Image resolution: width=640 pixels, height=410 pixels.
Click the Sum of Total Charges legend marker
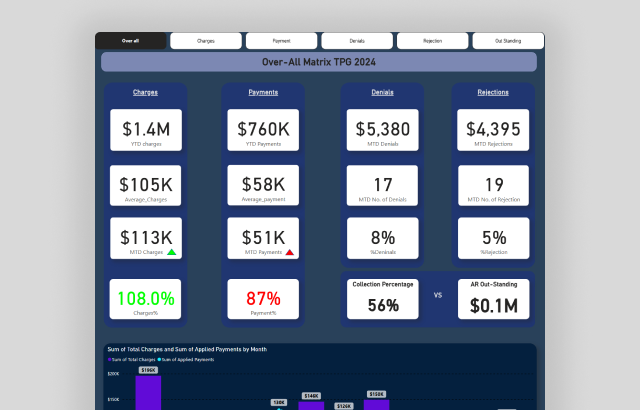[x=107, y=358]
